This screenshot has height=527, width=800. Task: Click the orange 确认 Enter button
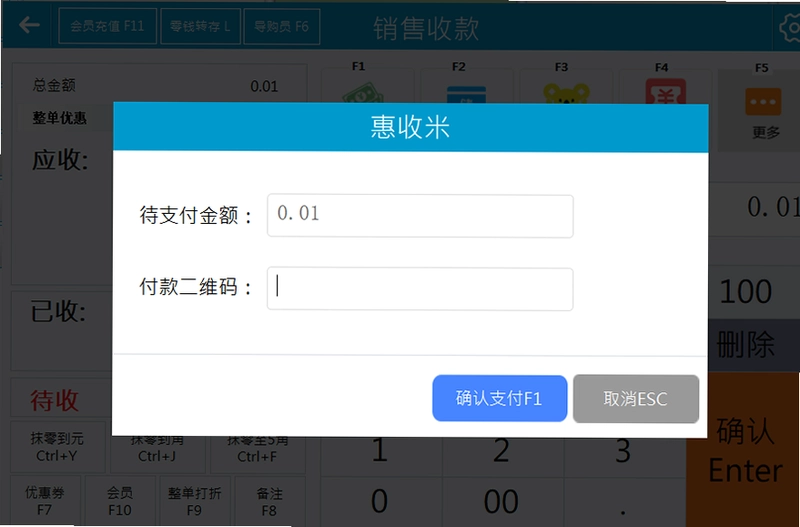pyautogui.click(x=744, y=449)
